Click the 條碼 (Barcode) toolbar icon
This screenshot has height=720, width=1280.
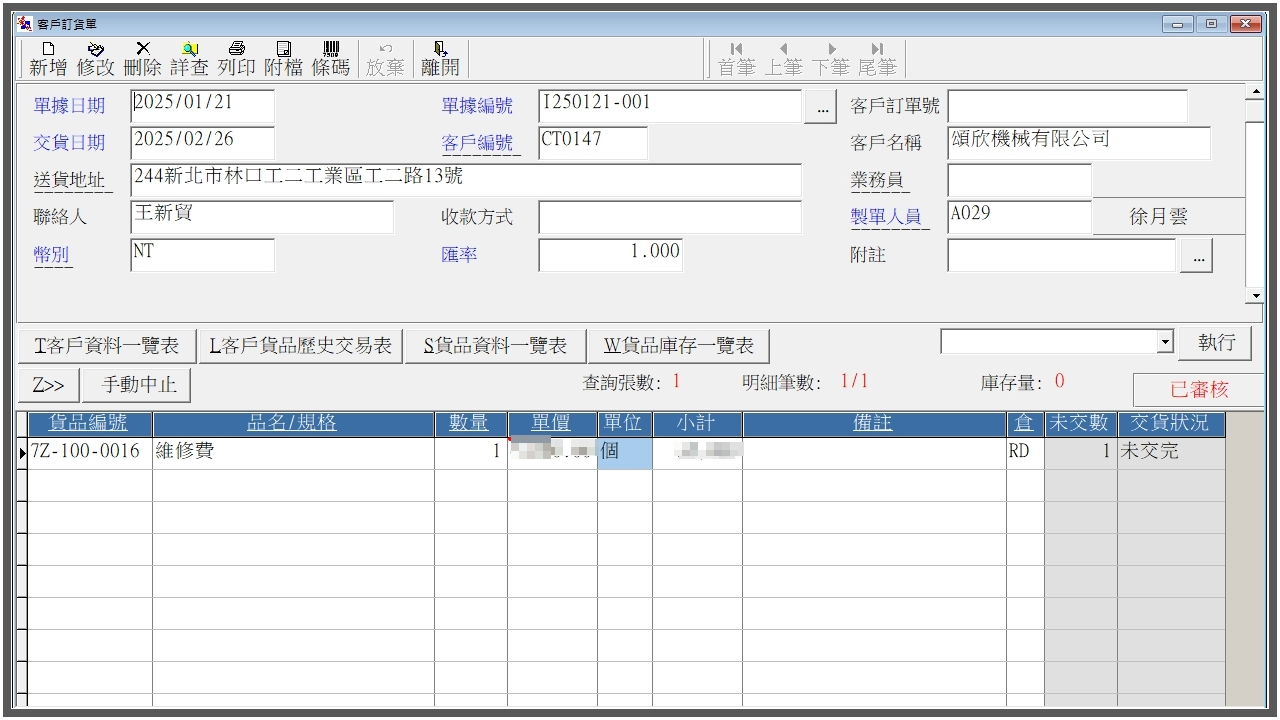coord(331,59)
